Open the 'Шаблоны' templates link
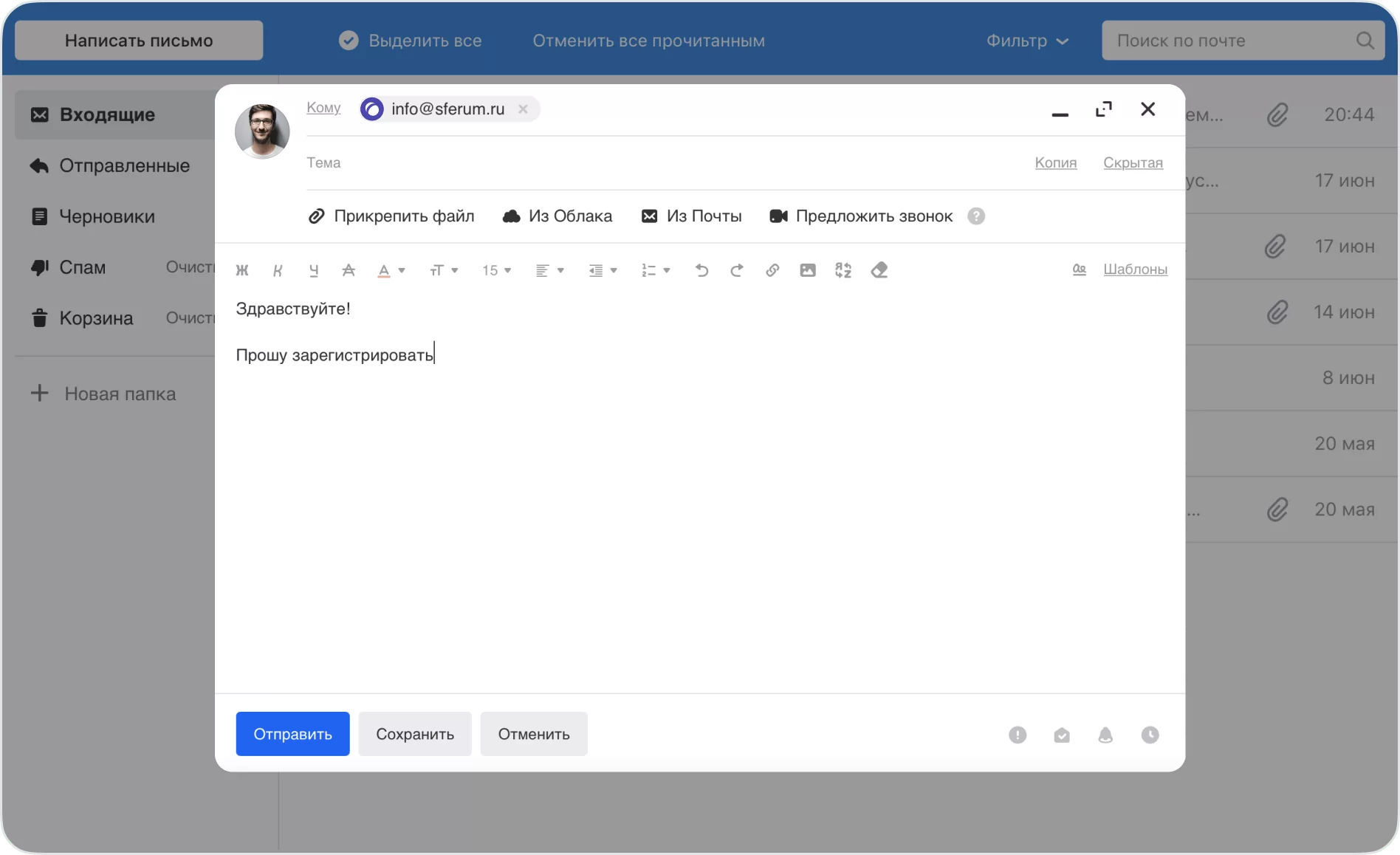 (x=1135, y=269)
